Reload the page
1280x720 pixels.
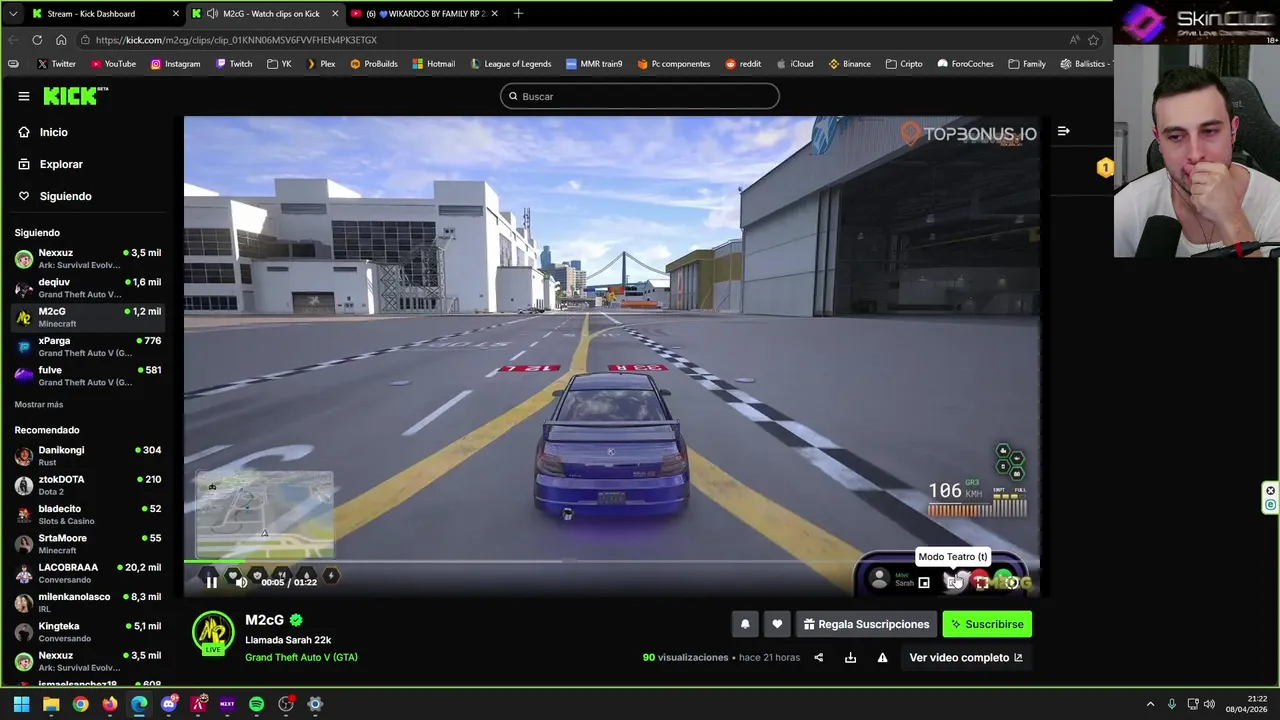point(37,40)
